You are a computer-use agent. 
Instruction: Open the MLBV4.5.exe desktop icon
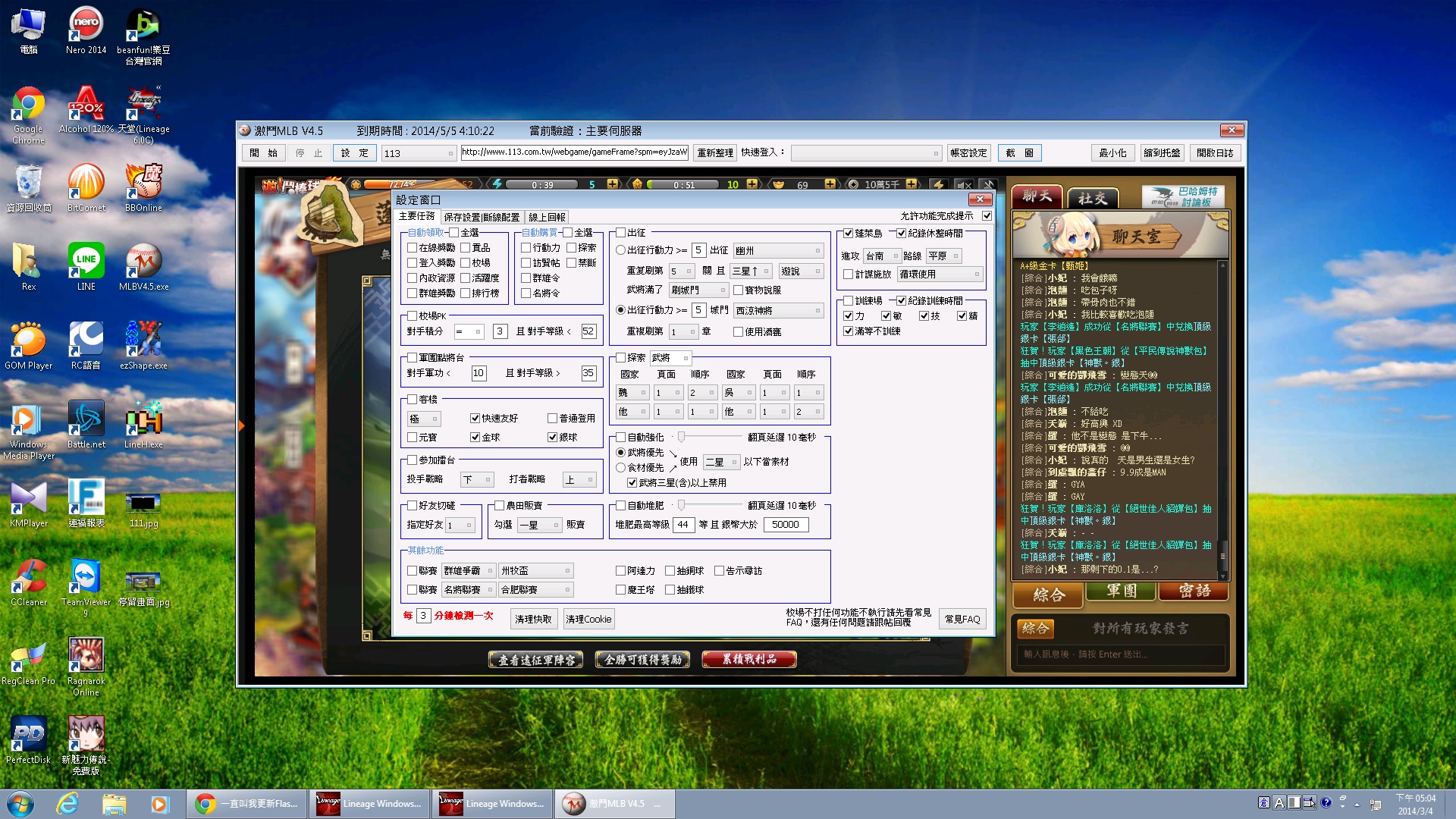pos(143,267)
